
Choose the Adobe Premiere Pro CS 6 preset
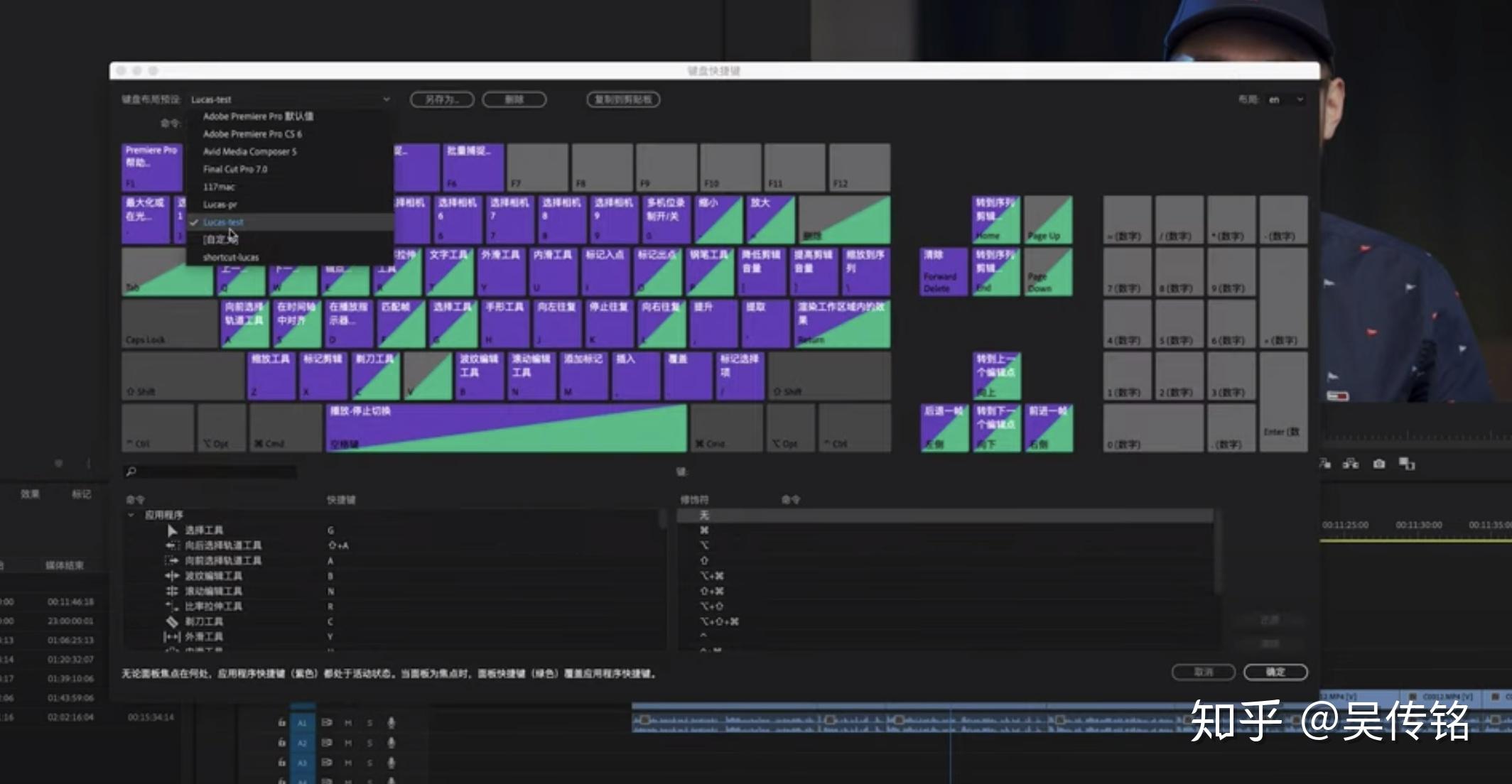(x=291, y=134)
